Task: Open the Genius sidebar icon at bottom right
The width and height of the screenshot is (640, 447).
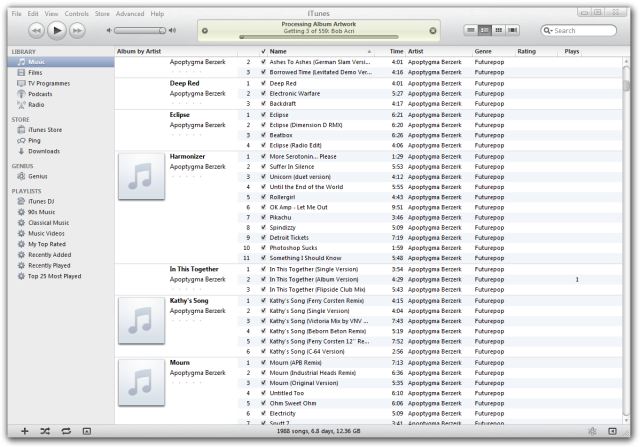Action: (592, 431)
